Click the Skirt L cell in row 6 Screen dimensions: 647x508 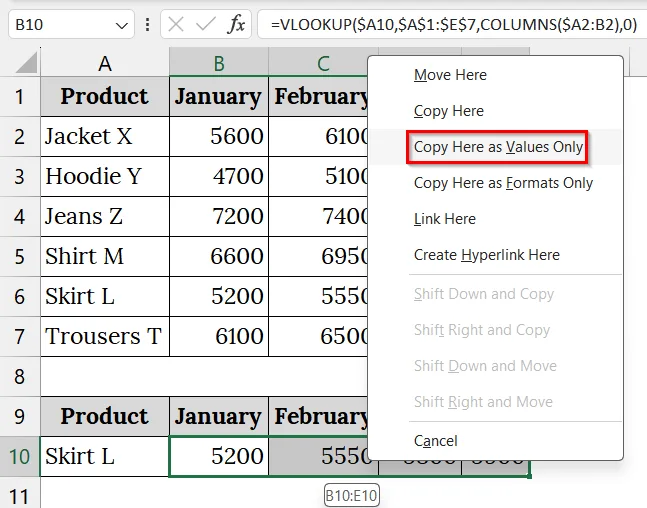click(x=105, y=296)
